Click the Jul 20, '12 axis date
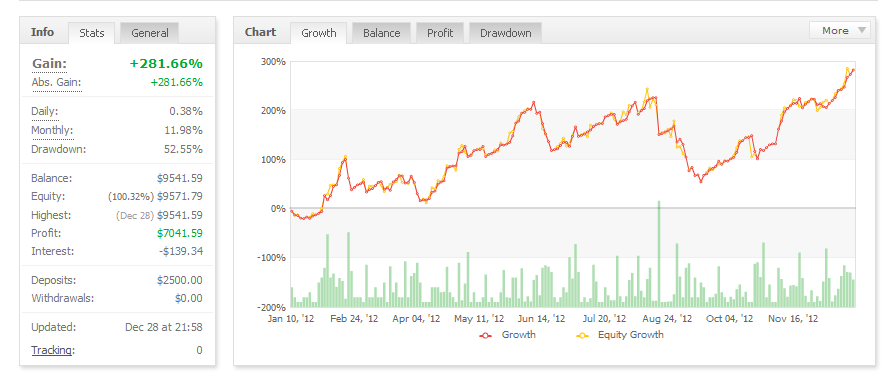The height and width of the screenshot is (378, 894). 605,319
